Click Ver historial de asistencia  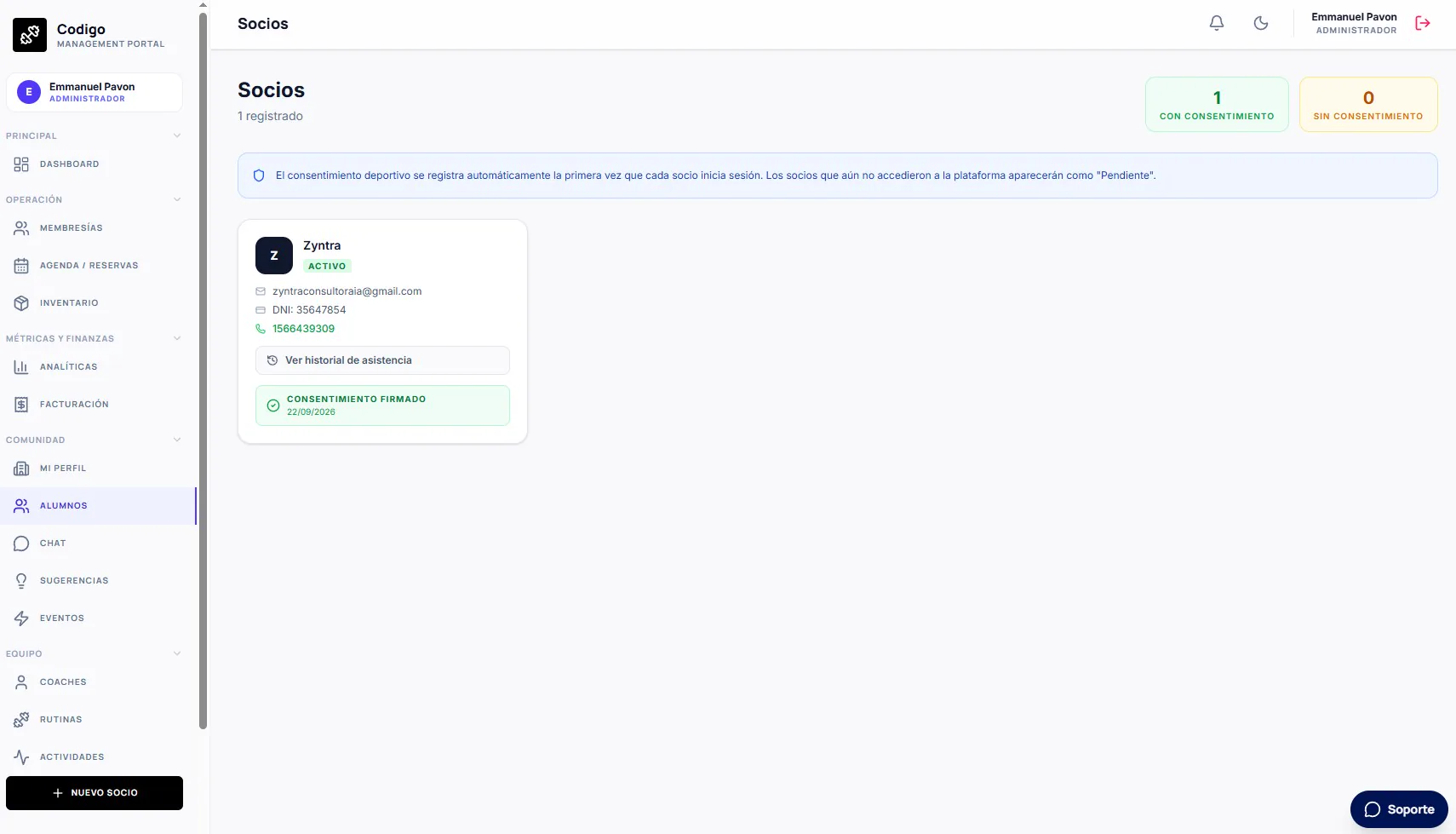pyautogui.click(x=382, y=360)
